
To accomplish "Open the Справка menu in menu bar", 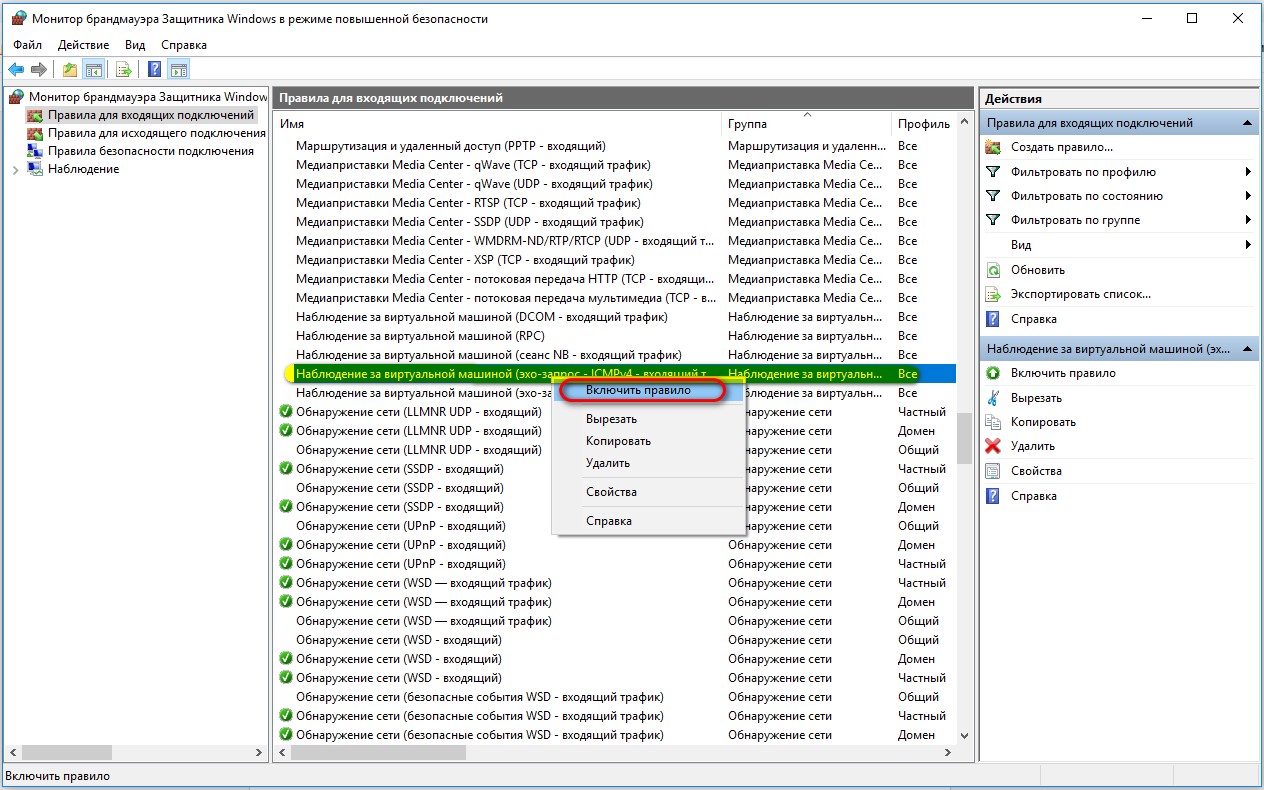I will (183, 45).
